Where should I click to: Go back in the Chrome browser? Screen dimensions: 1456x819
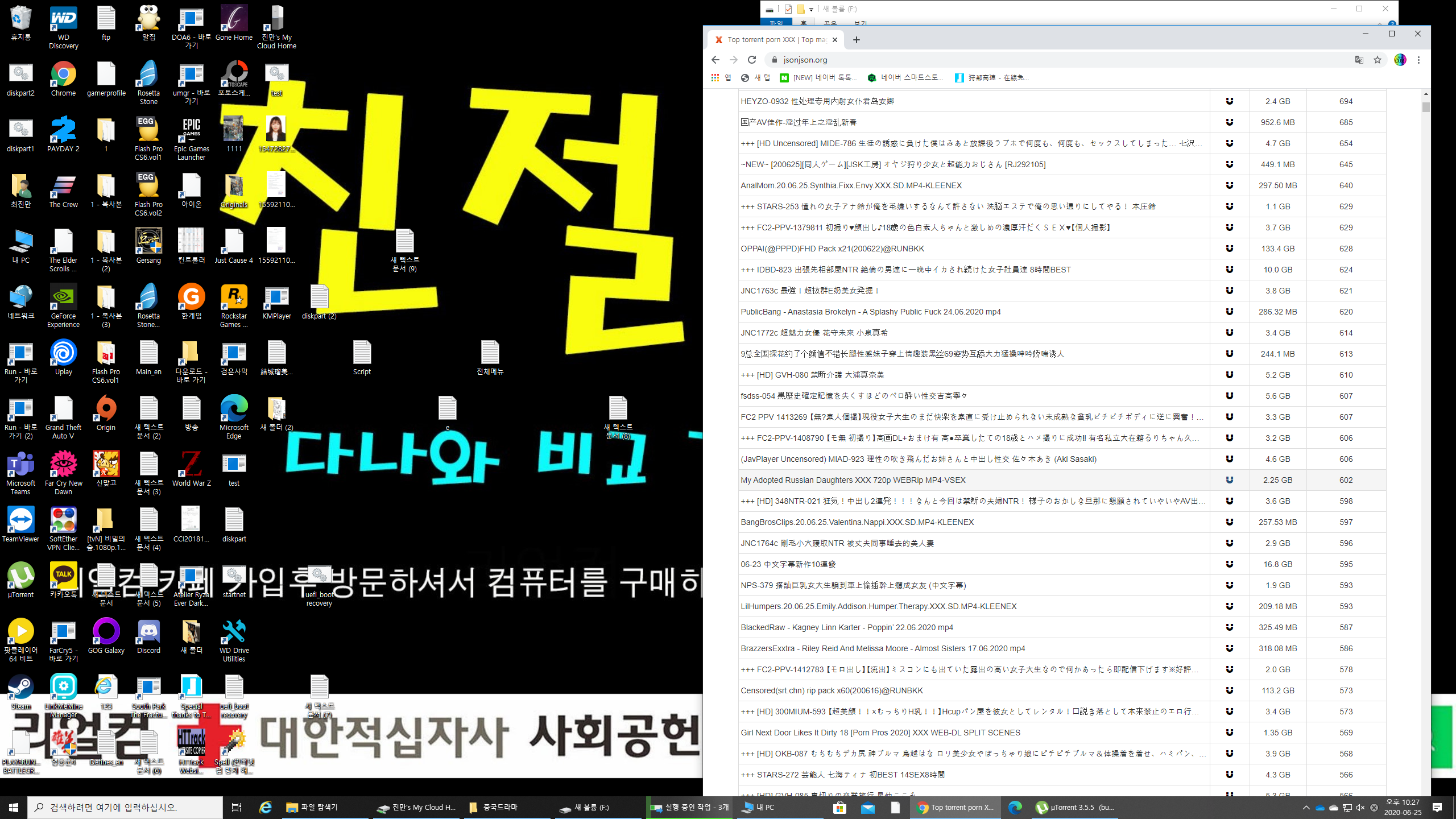(715, 60)
